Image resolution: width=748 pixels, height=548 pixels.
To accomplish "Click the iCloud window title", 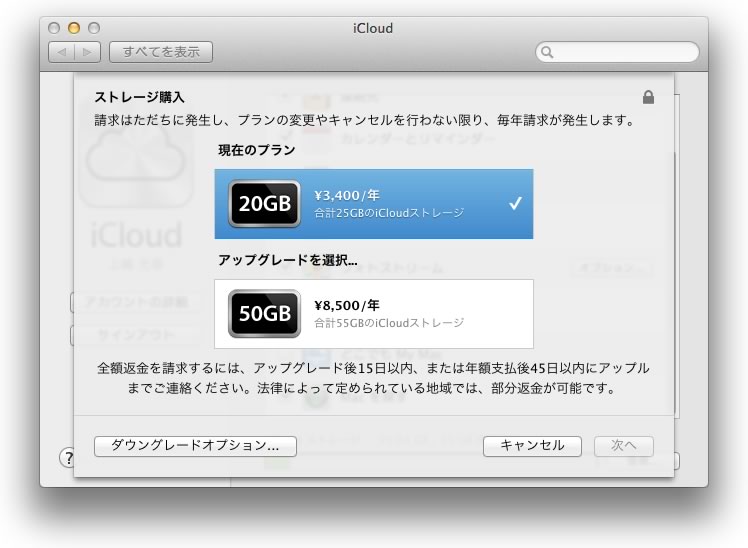I will coord(373,28).
